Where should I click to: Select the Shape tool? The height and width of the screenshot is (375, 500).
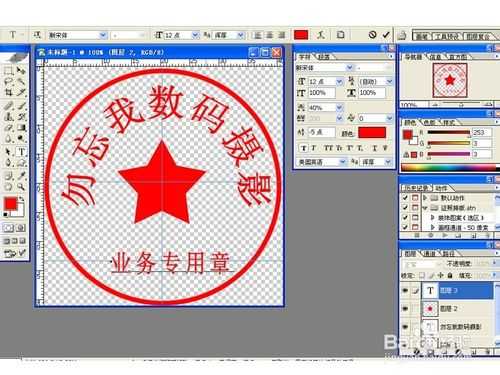(21, 163)
